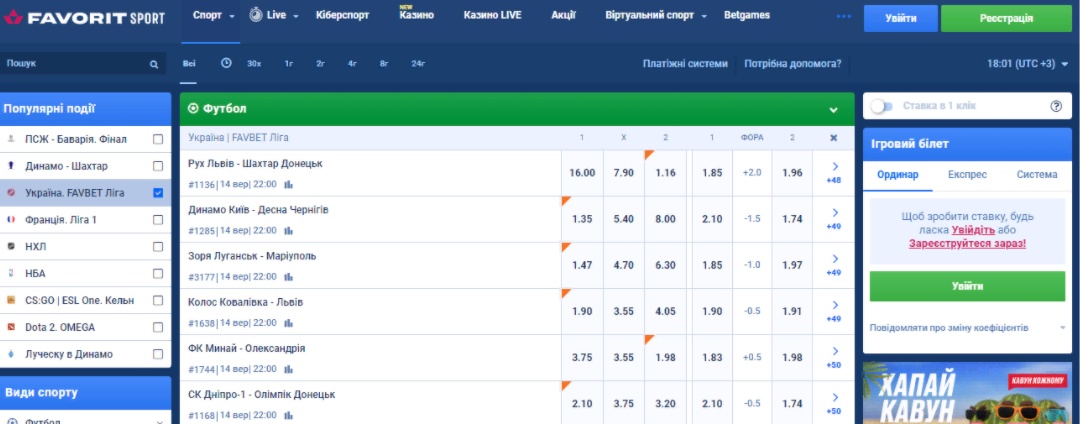This screenshot has width=1080, height=424.
Task: Toggle Ставка в 1 клік switch
Action: point(882,106)
